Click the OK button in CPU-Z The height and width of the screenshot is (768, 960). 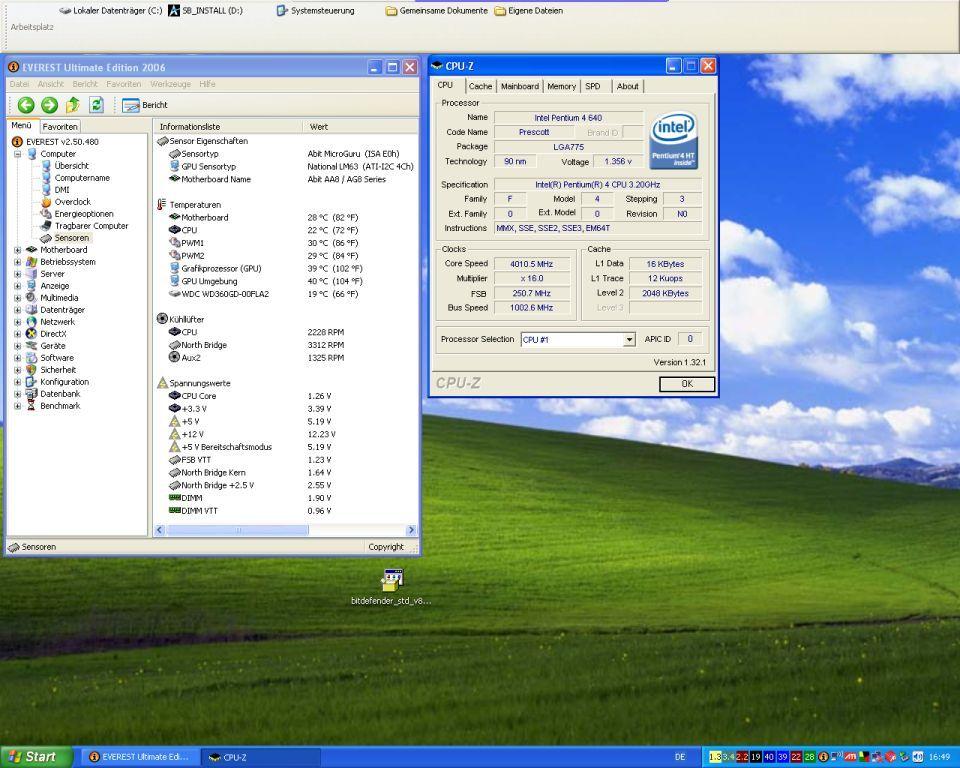coord(687,384)
